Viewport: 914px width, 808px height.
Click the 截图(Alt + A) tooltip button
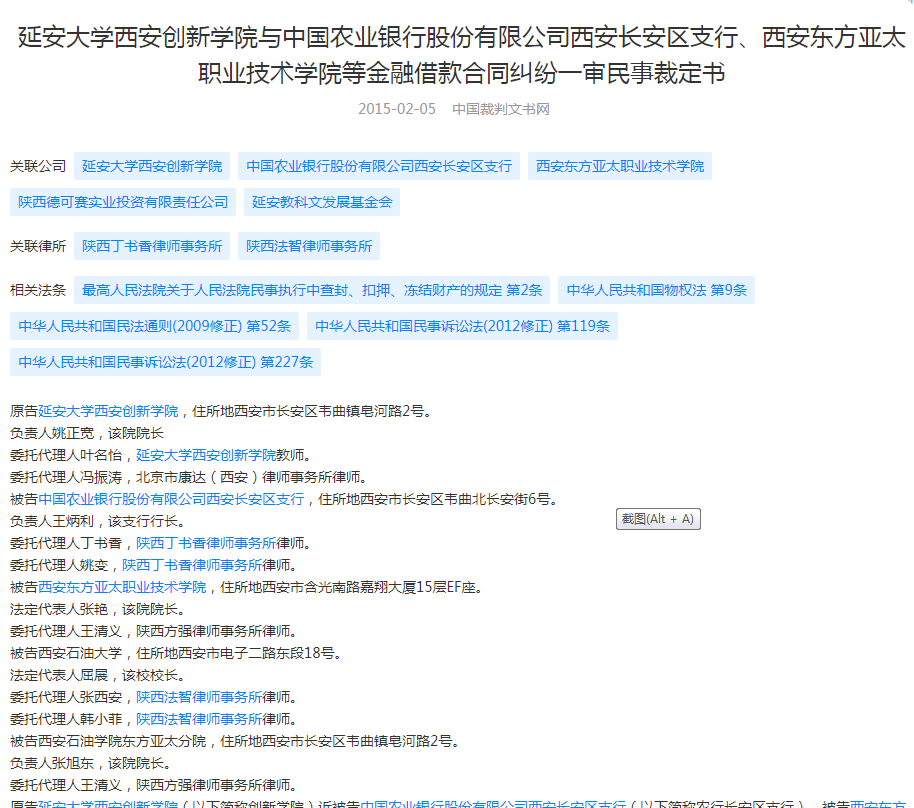(658, 519)
